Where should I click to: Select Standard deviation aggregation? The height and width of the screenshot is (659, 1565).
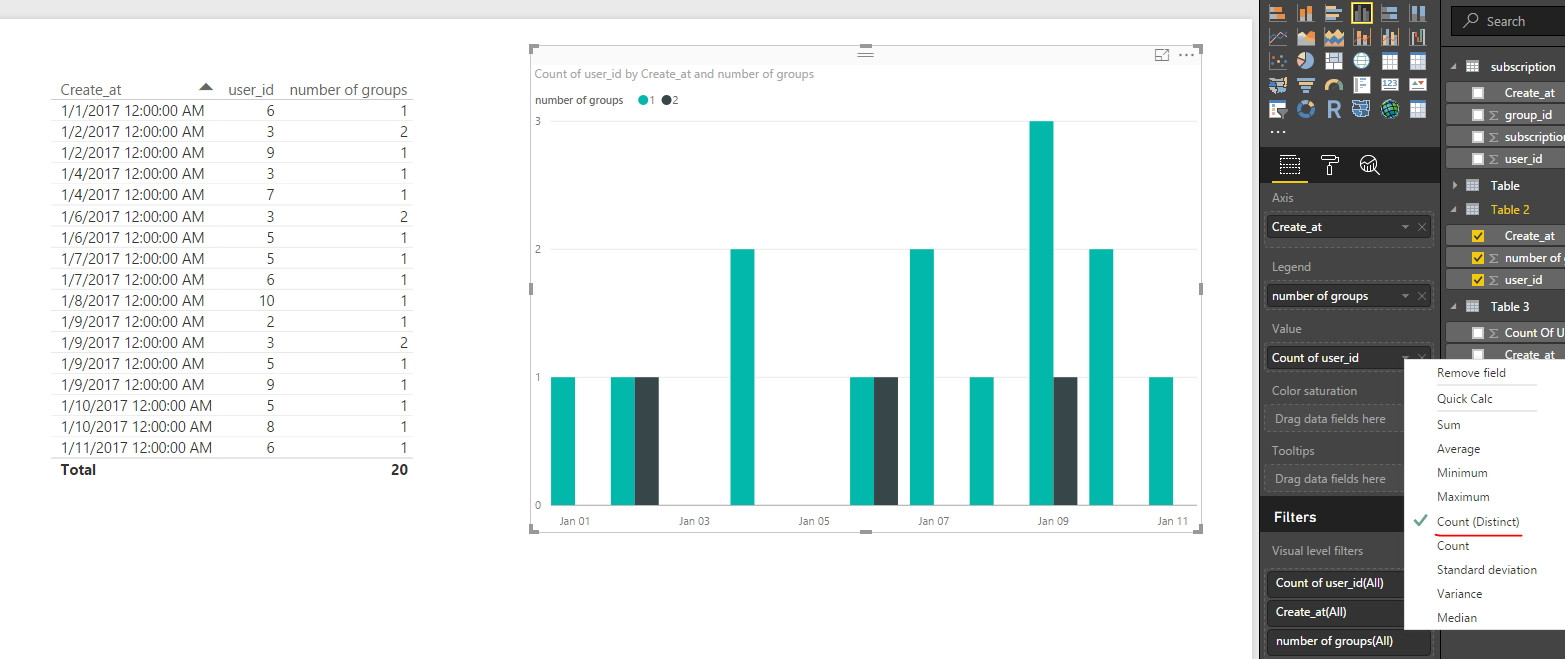[x=1486, y=570]
